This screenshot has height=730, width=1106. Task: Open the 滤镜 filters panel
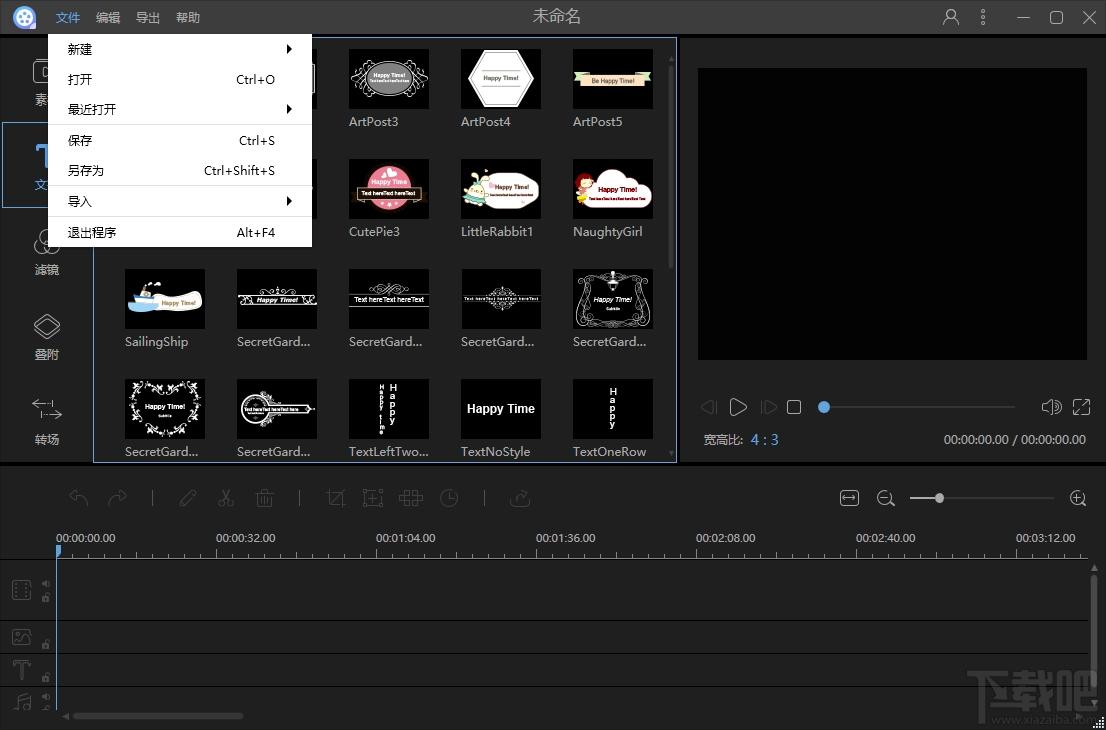tap(47, 253)
